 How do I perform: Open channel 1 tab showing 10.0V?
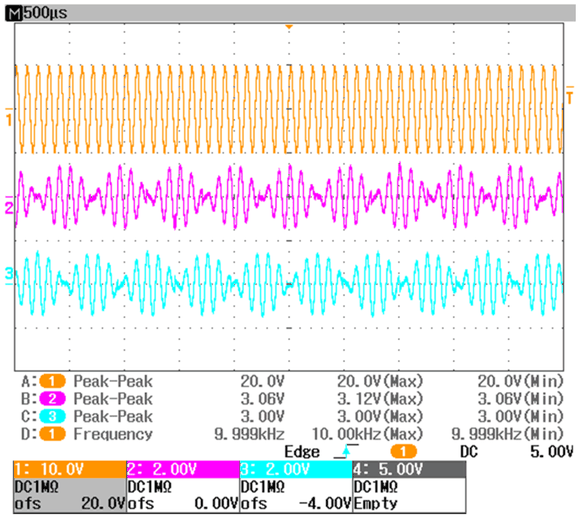click(x=70, y=470)
